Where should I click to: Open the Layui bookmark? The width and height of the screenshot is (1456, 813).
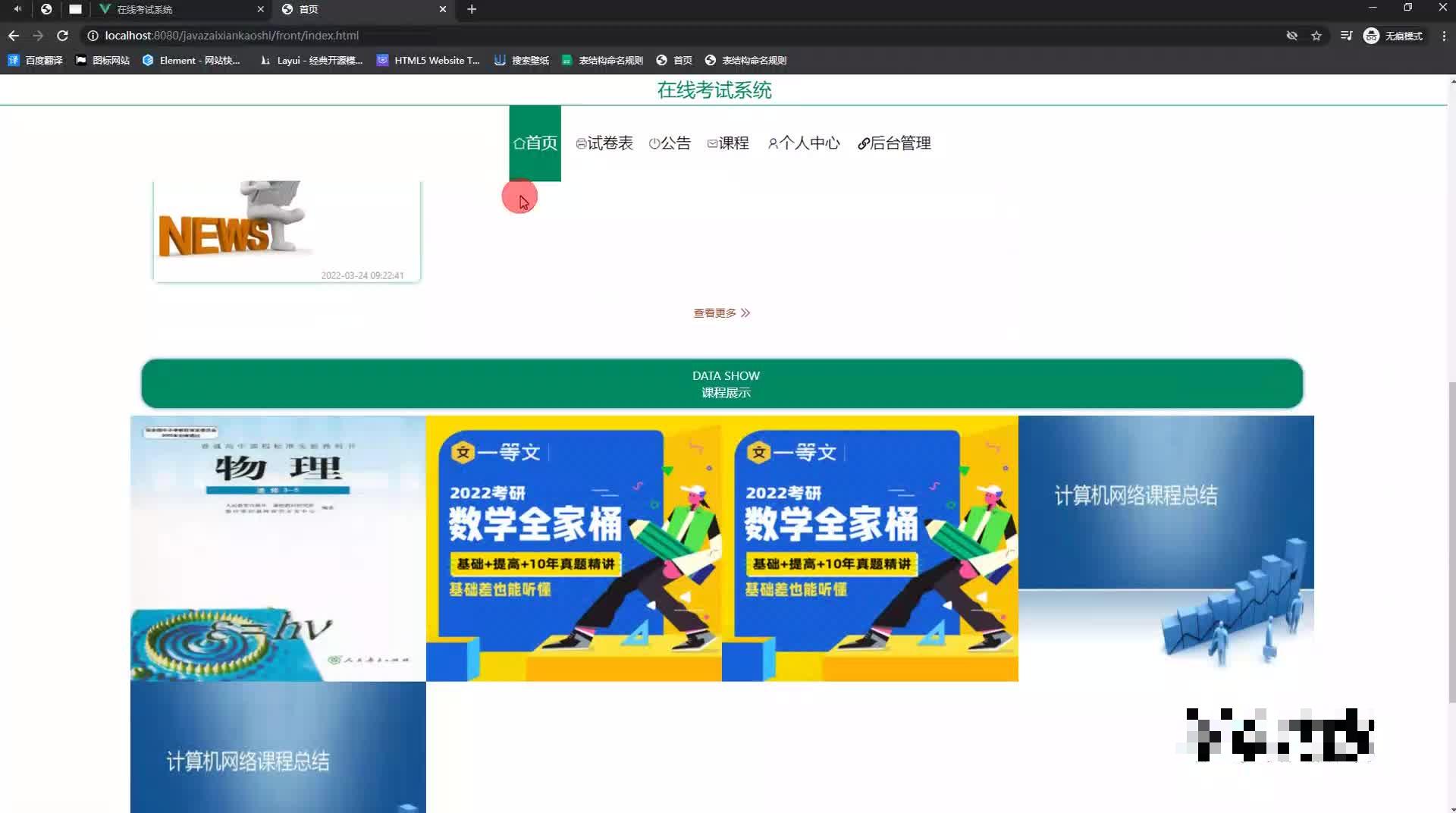[x=311, y=60]
